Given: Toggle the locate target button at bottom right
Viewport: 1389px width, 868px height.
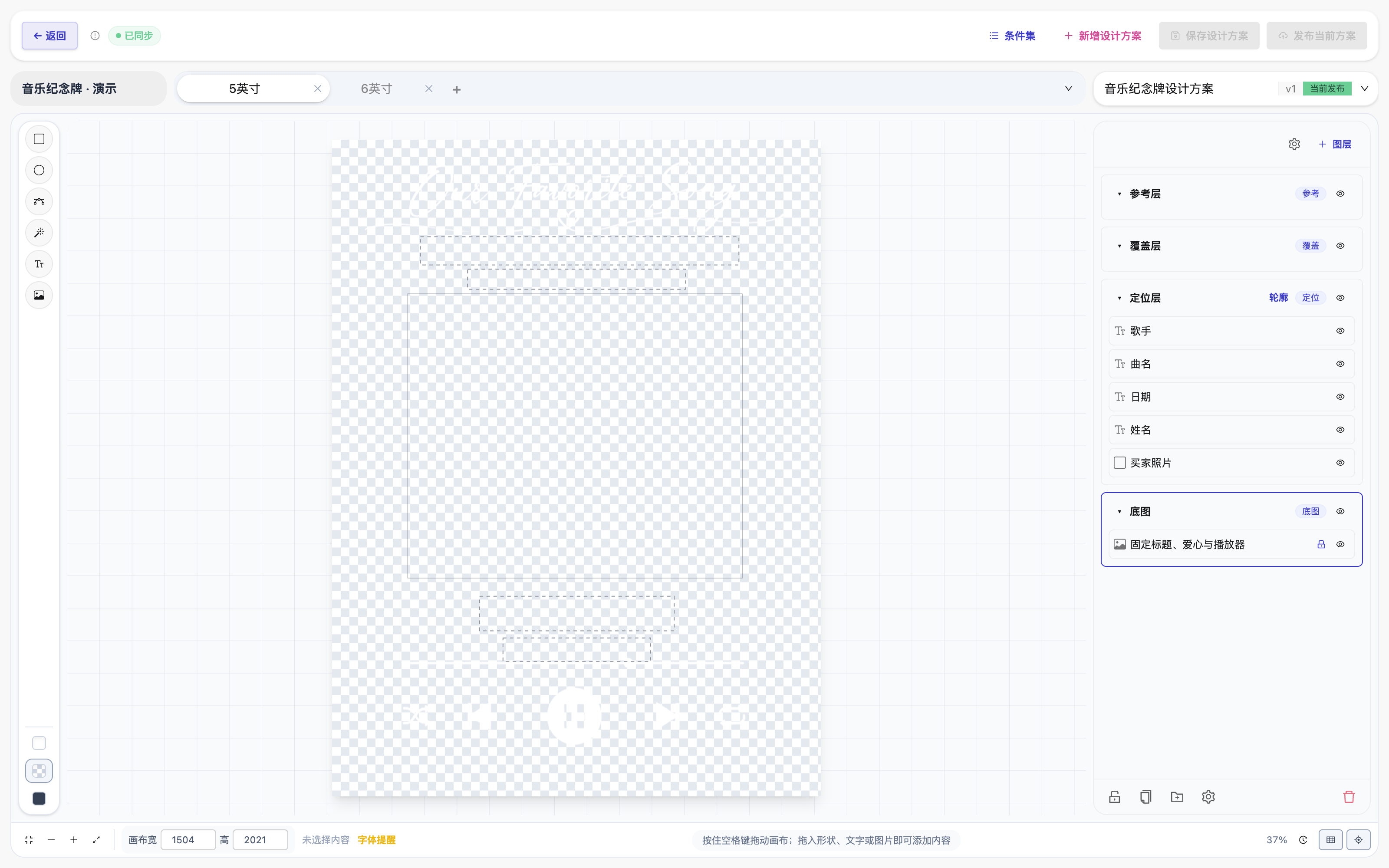Looking at the screenshot, I should coord(1359,840).
